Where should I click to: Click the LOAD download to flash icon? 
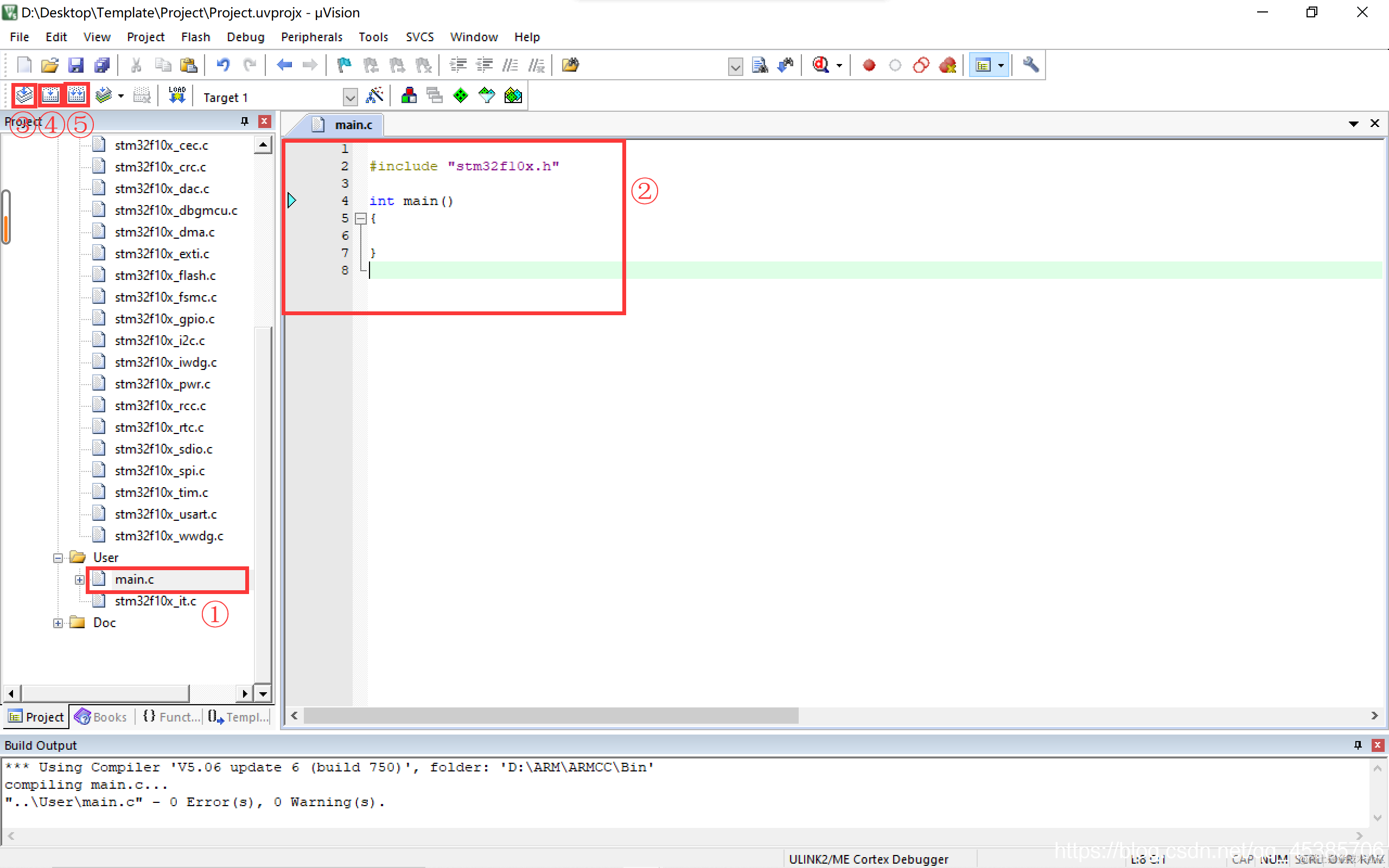[x=177, y=95]
